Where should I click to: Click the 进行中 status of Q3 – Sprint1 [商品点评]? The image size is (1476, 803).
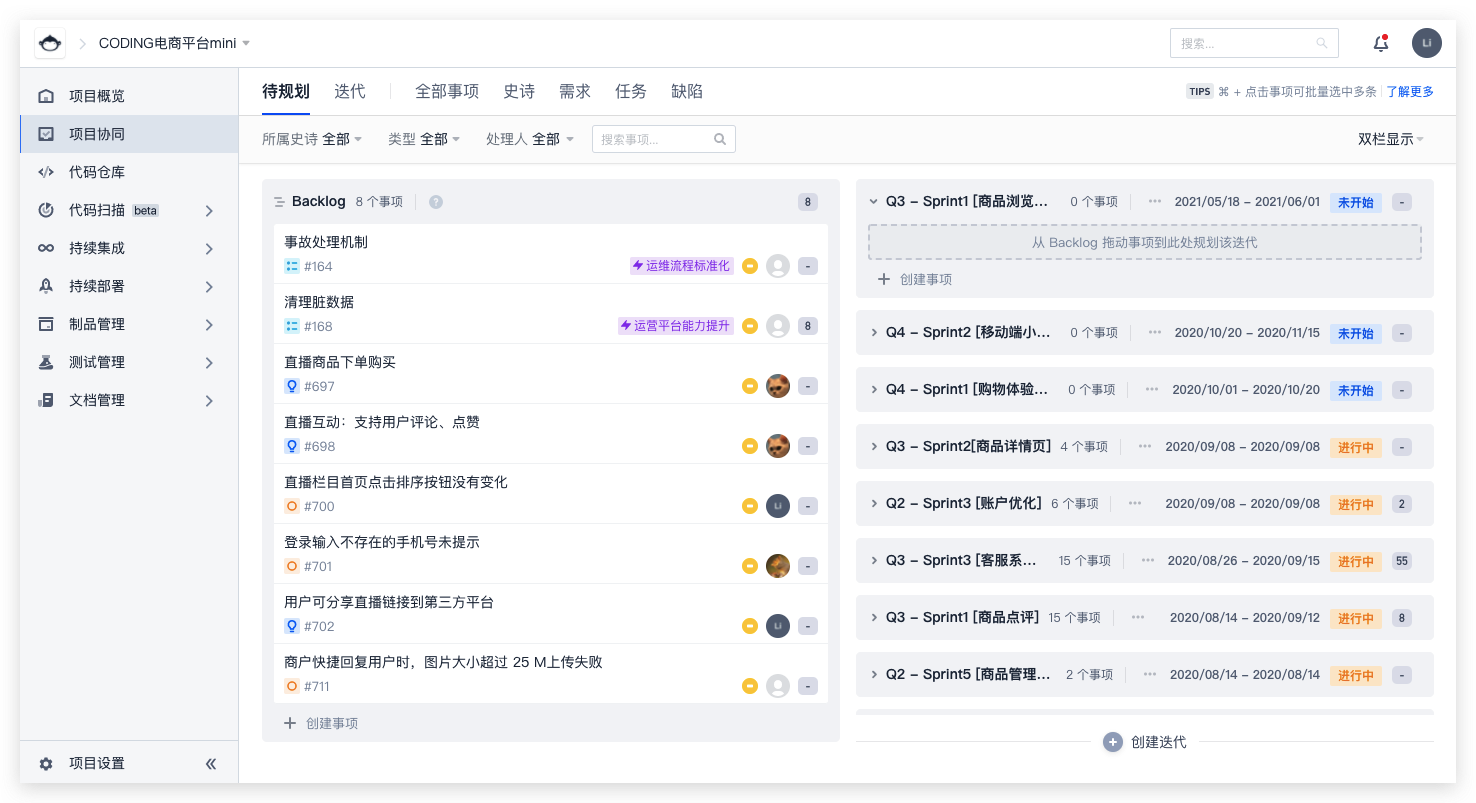click(1356, 618)
